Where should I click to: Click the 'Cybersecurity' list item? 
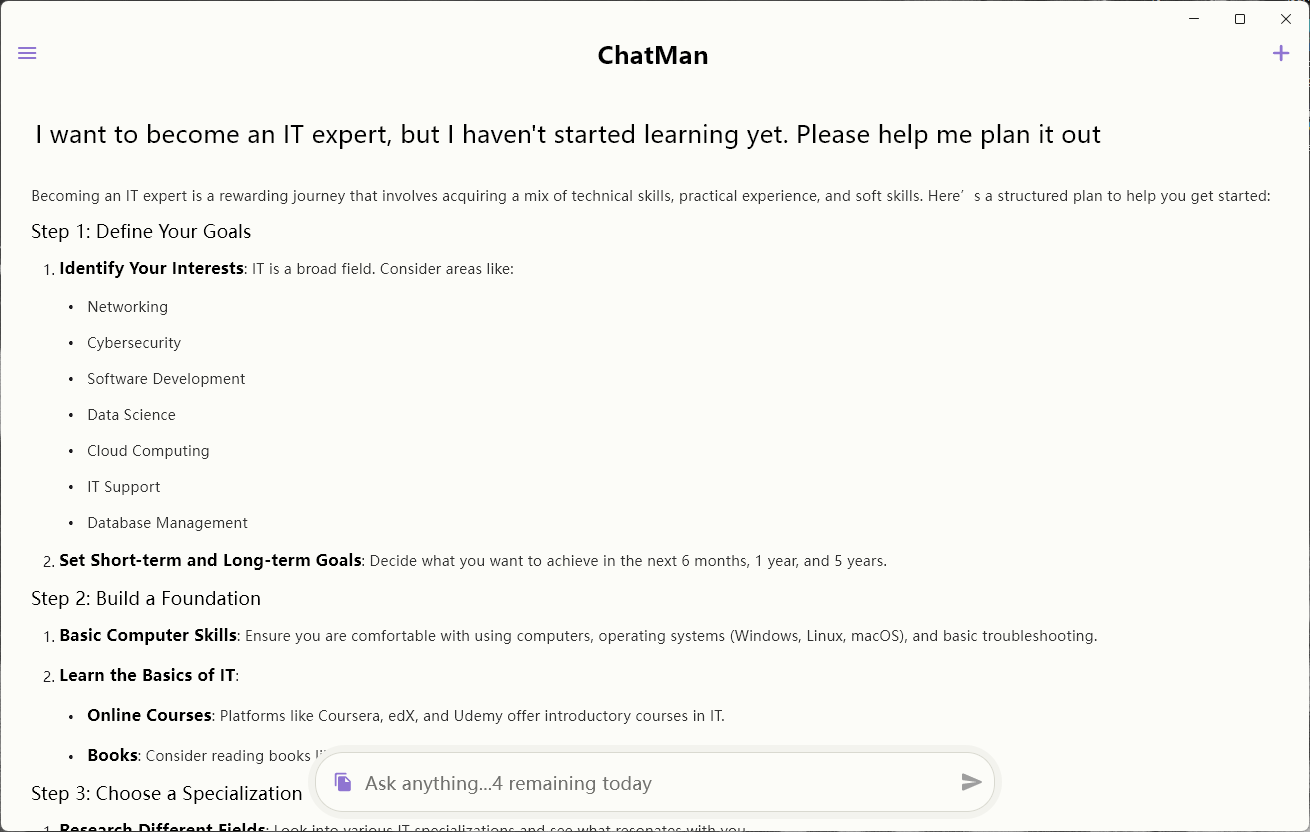click(x=134, y=343)
